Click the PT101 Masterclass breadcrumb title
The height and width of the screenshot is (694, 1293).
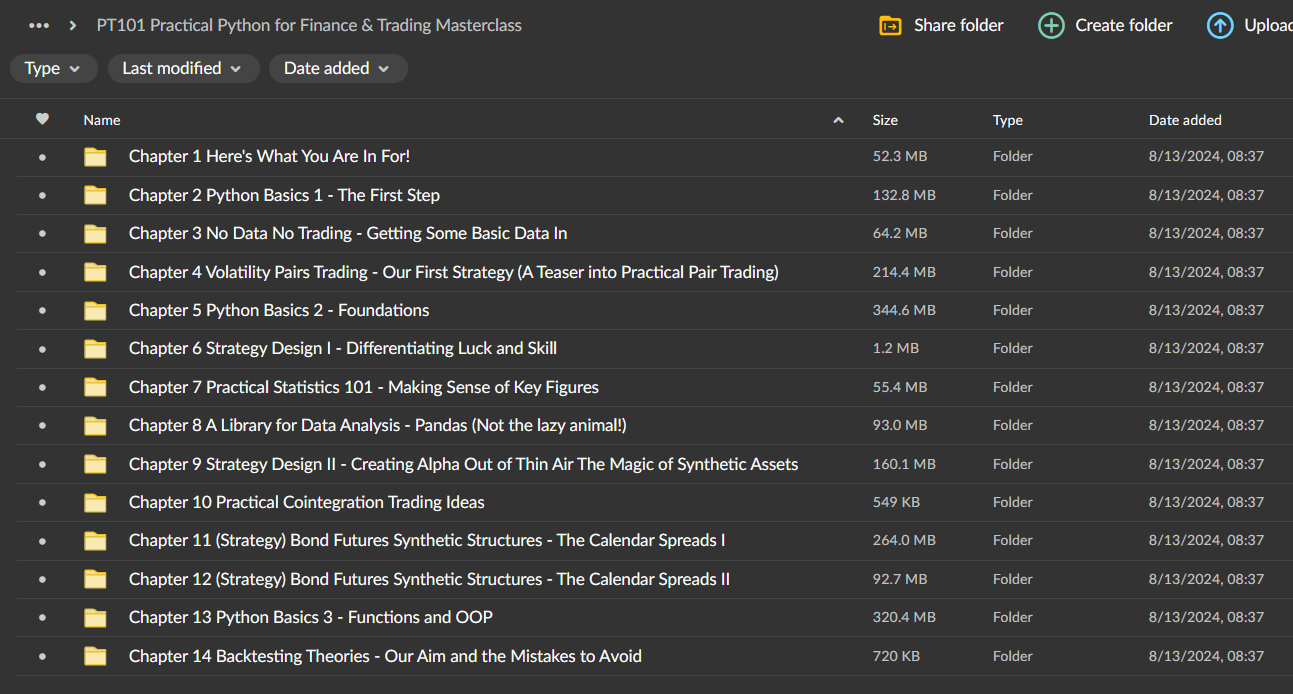click(x=307, y=25)
